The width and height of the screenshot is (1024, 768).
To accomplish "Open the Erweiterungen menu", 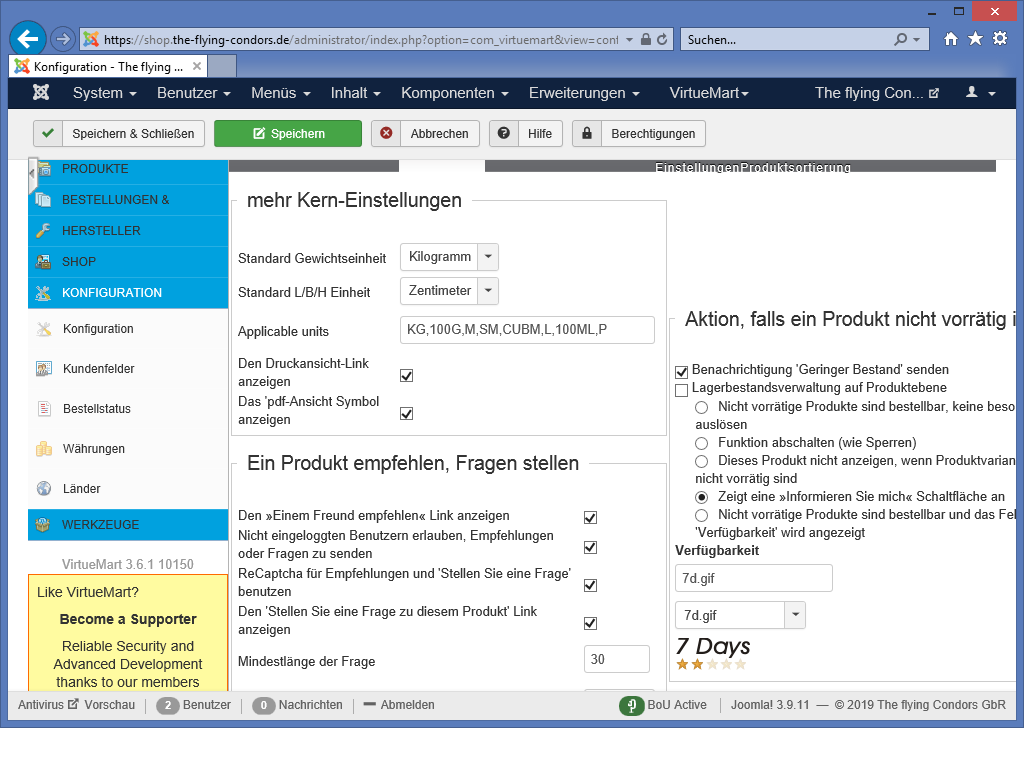I will [x=584, y=93].
